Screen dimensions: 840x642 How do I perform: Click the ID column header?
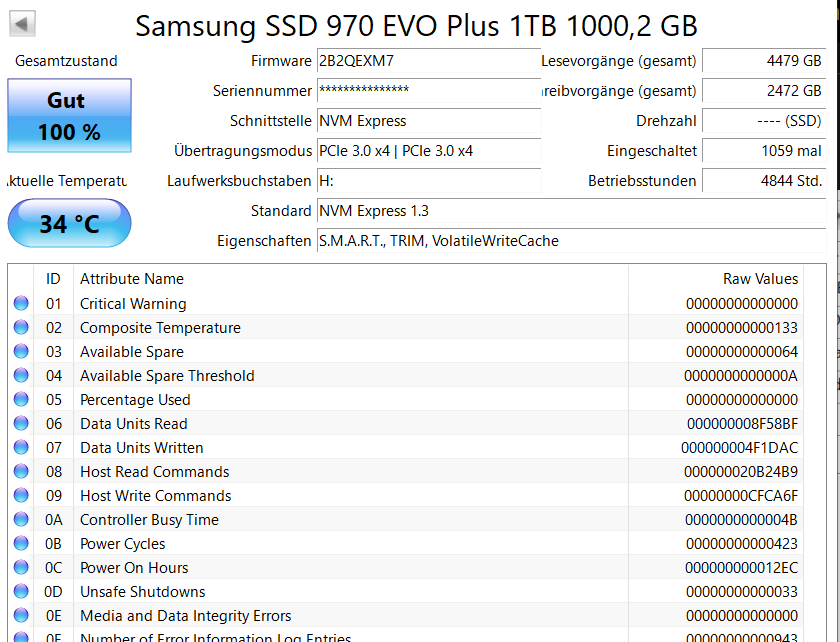(x=53, y=279)
